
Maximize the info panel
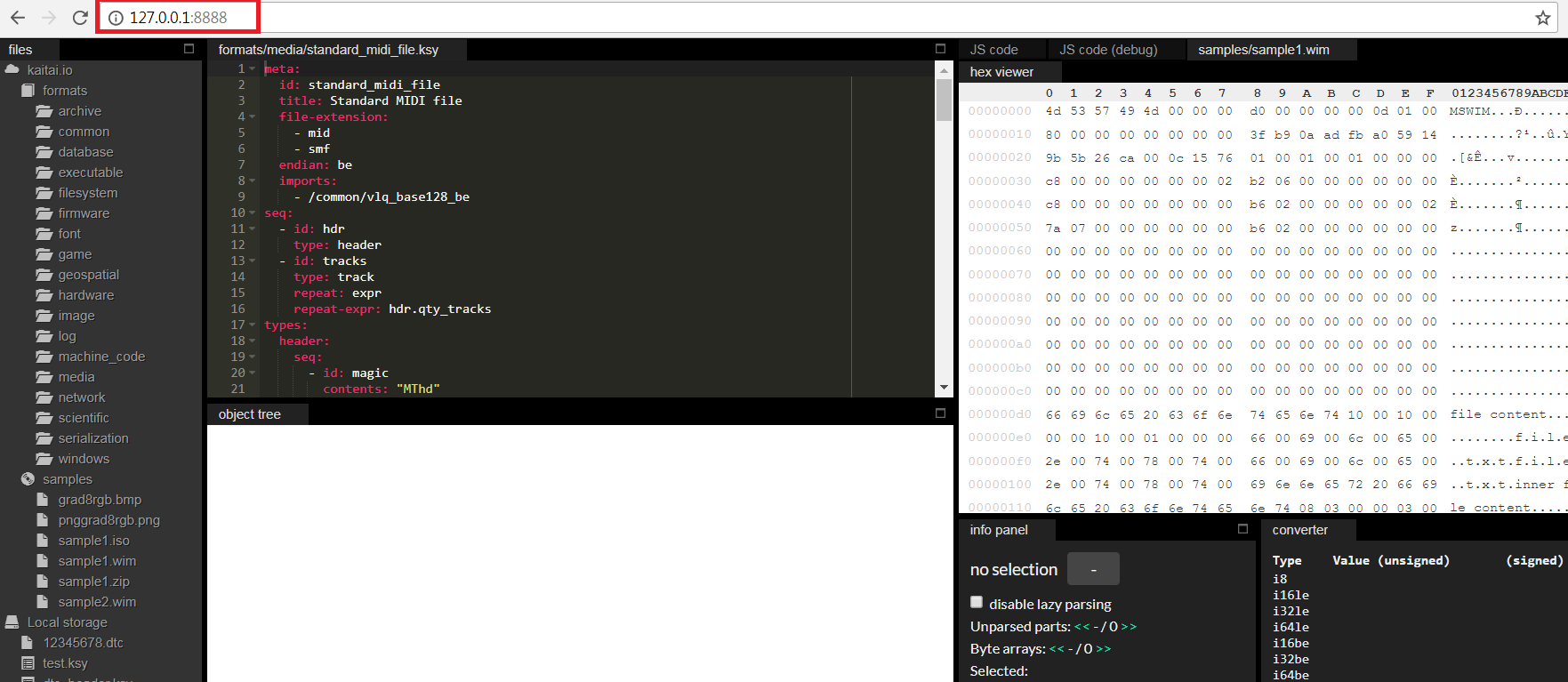(1242, 529)
